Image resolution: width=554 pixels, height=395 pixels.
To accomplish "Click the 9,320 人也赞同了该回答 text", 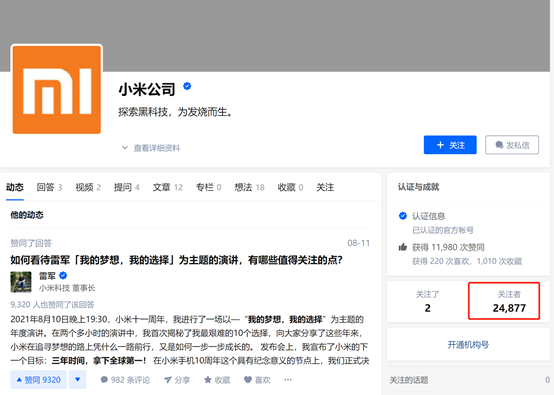I will (x=52, y=305).
